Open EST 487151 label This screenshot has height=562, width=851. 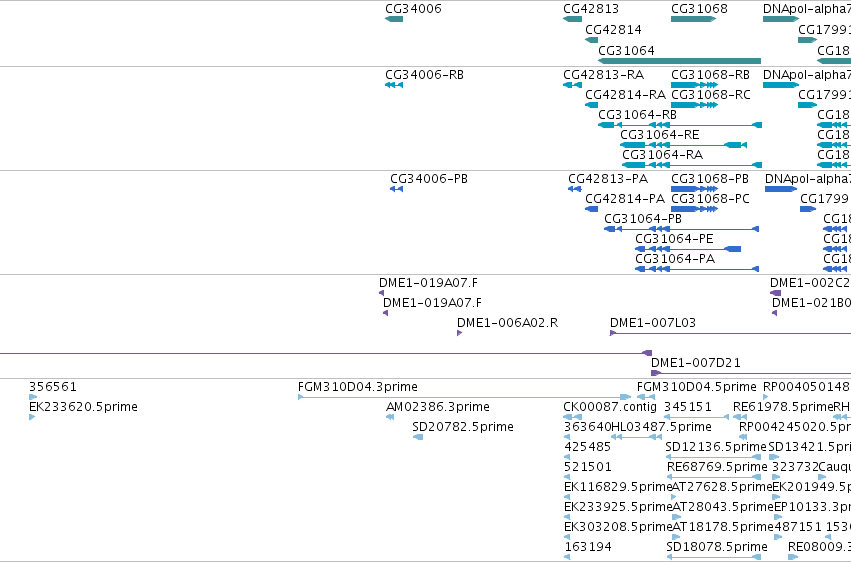(x=798, y=528)
